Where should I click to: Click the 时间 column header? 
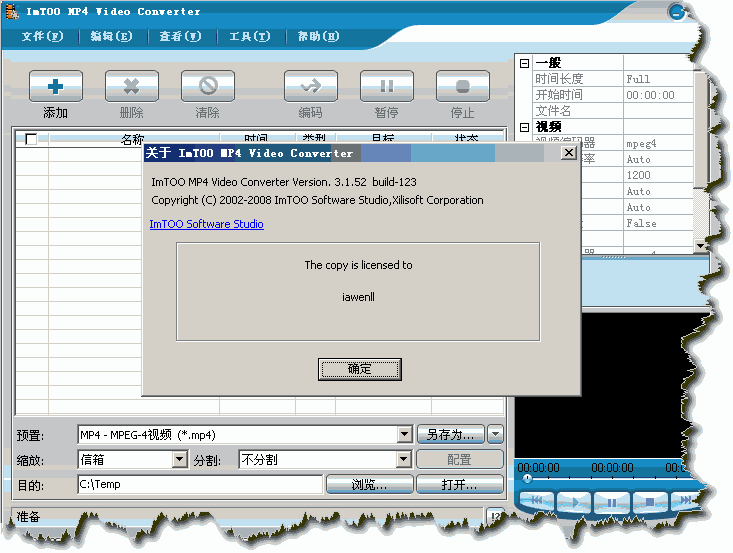257,137
